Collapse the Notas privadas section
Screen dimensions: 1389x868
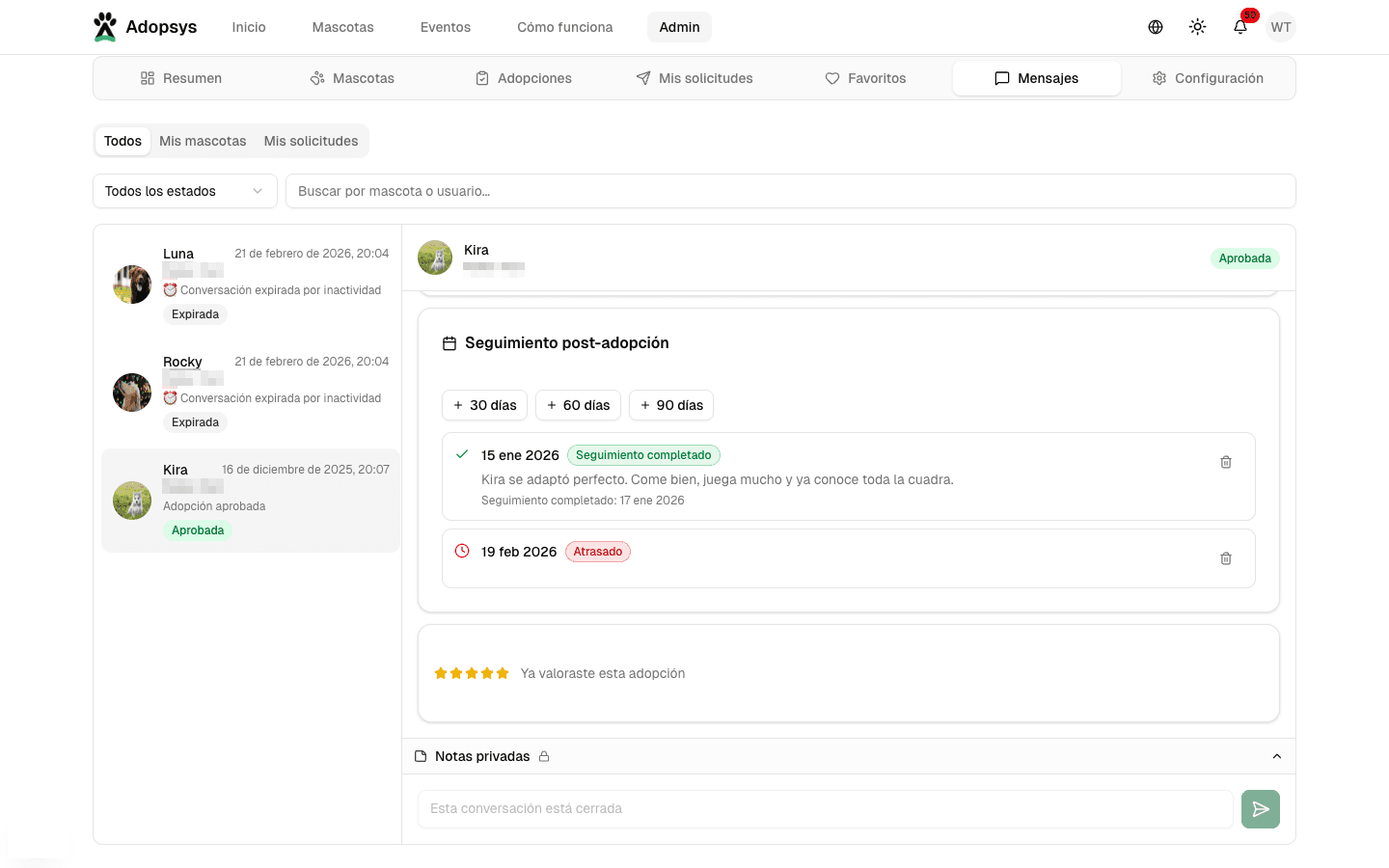point(1276,756)
